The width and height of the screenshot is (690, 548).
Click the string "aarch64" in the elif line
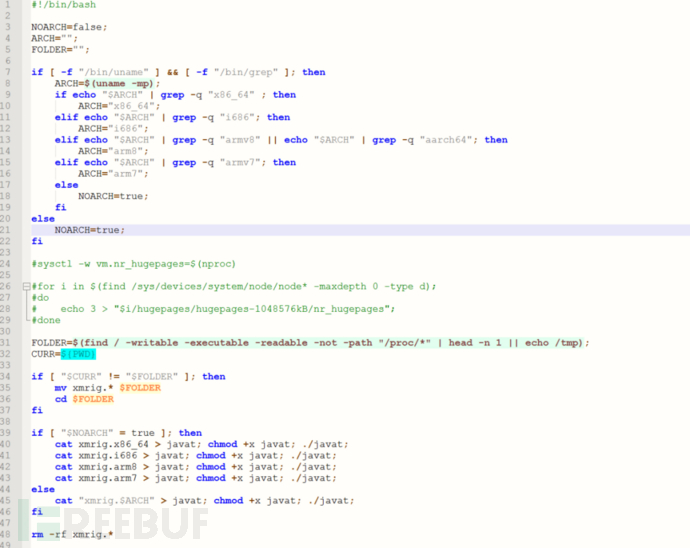(446, 140)
